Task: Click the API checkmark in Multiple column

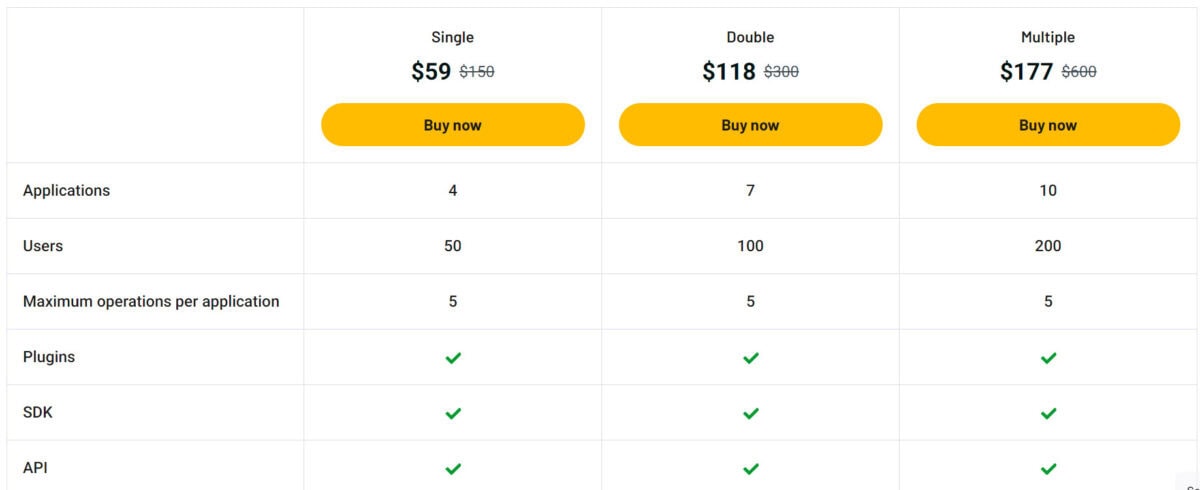Action: 1048,468
